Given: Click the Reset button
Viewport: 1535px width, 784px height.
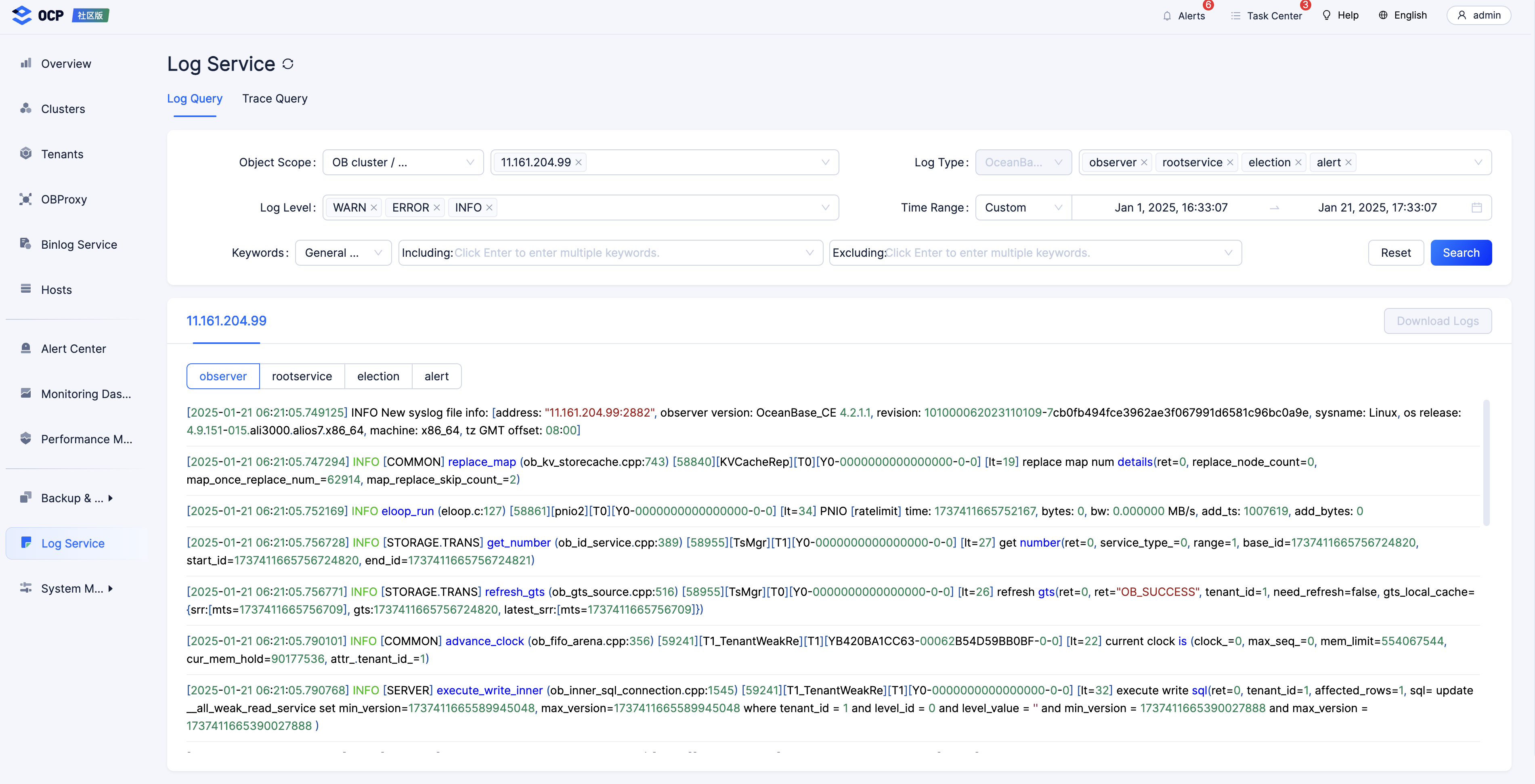Looking at the screenshot, I should tap(1396, 253).
